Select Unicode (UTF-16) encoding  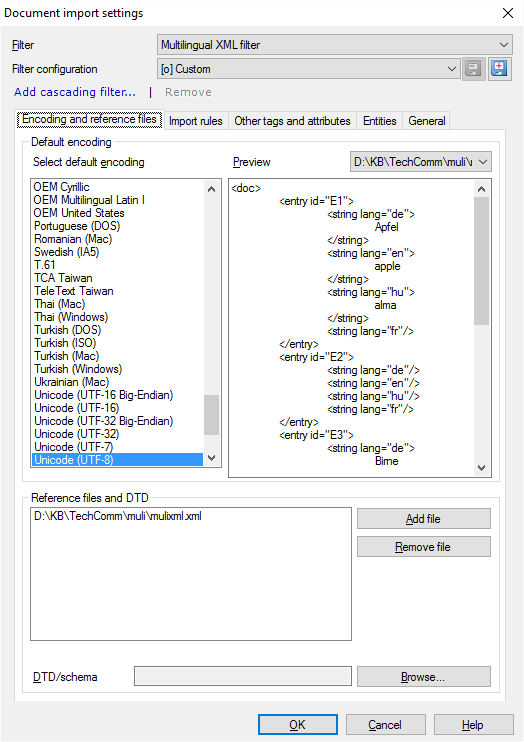(117, 408)
